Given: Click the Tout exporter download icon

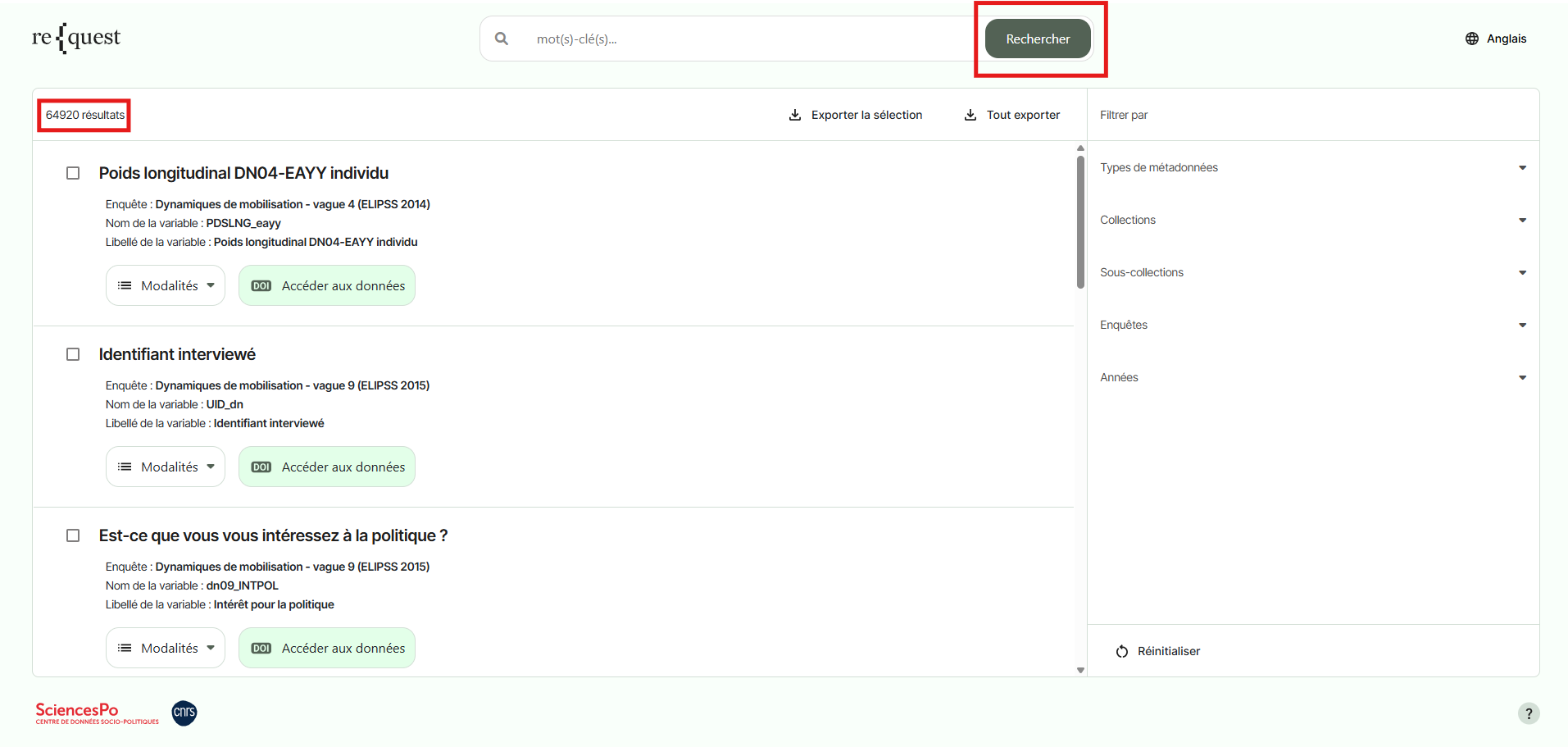Looking at the screenshot, I should 970,115.
